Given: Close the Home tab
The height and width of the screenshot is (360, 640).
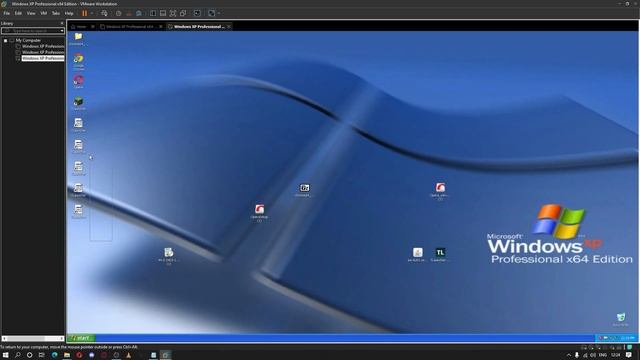Looking at the screenshot, I should [x=93, y=27].
